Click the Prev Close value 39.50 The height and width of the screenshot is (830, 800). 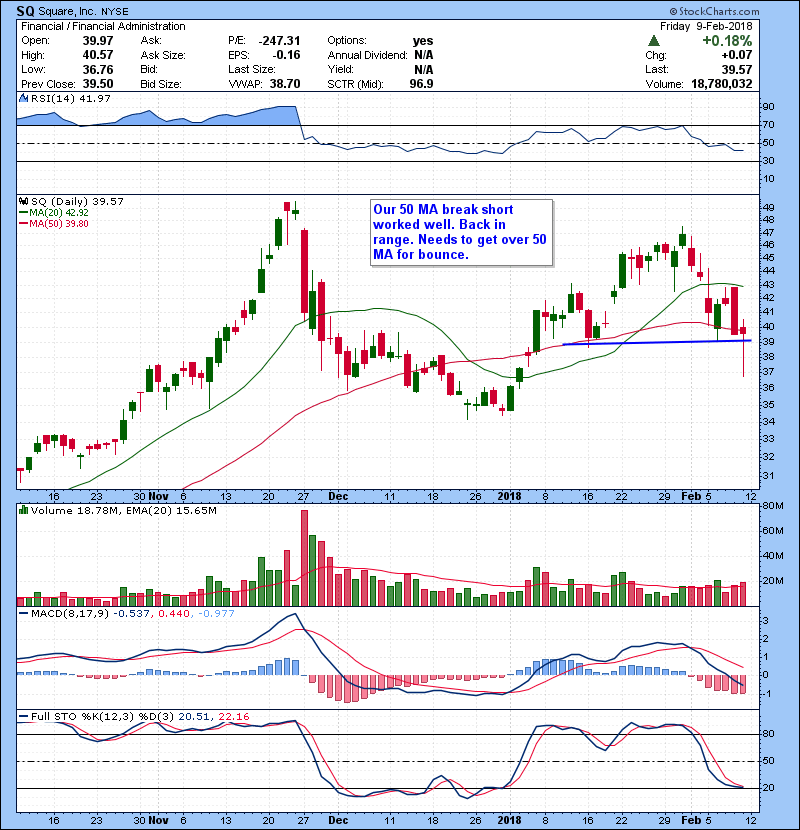tap(98, 84)
